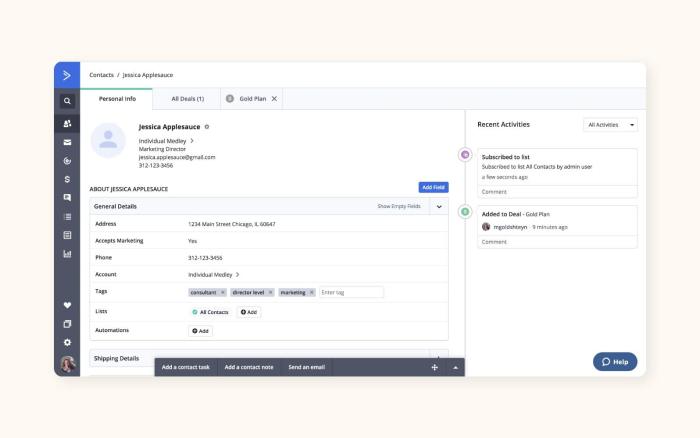Switch to the Personal Info tab

coord(117,99)
